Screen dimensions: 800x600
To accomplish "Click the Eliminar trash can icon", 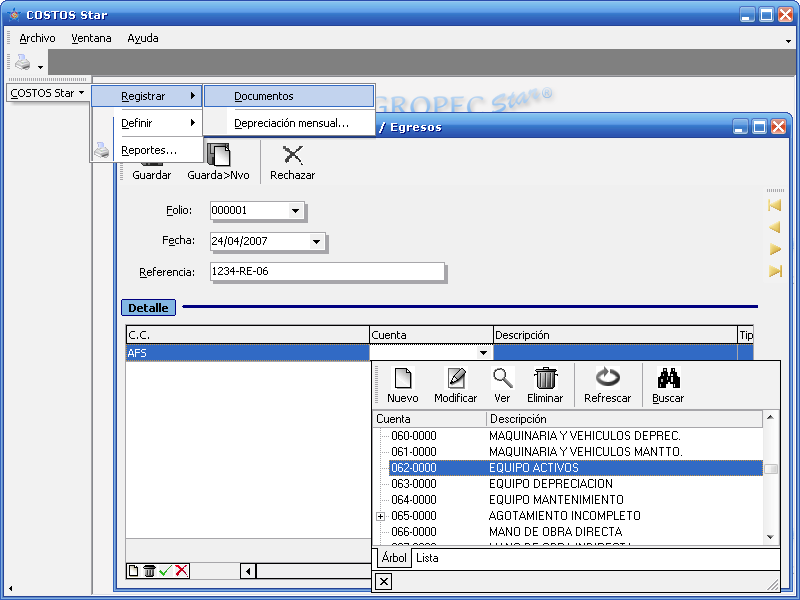I will [545, 379].
